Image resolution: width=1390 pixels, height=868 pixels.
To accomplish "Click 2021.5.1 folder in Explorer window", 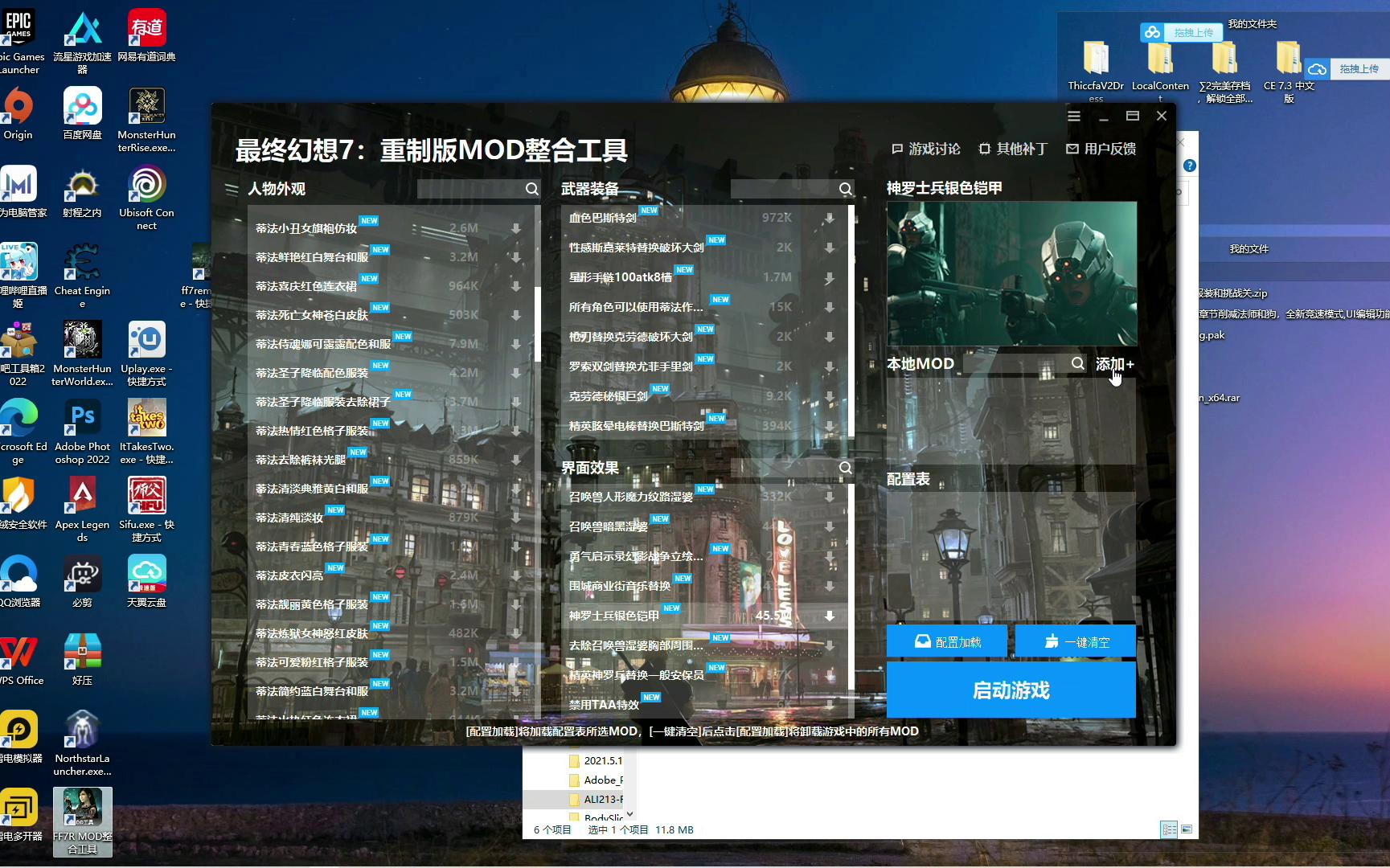I will (x=595, y=760).
